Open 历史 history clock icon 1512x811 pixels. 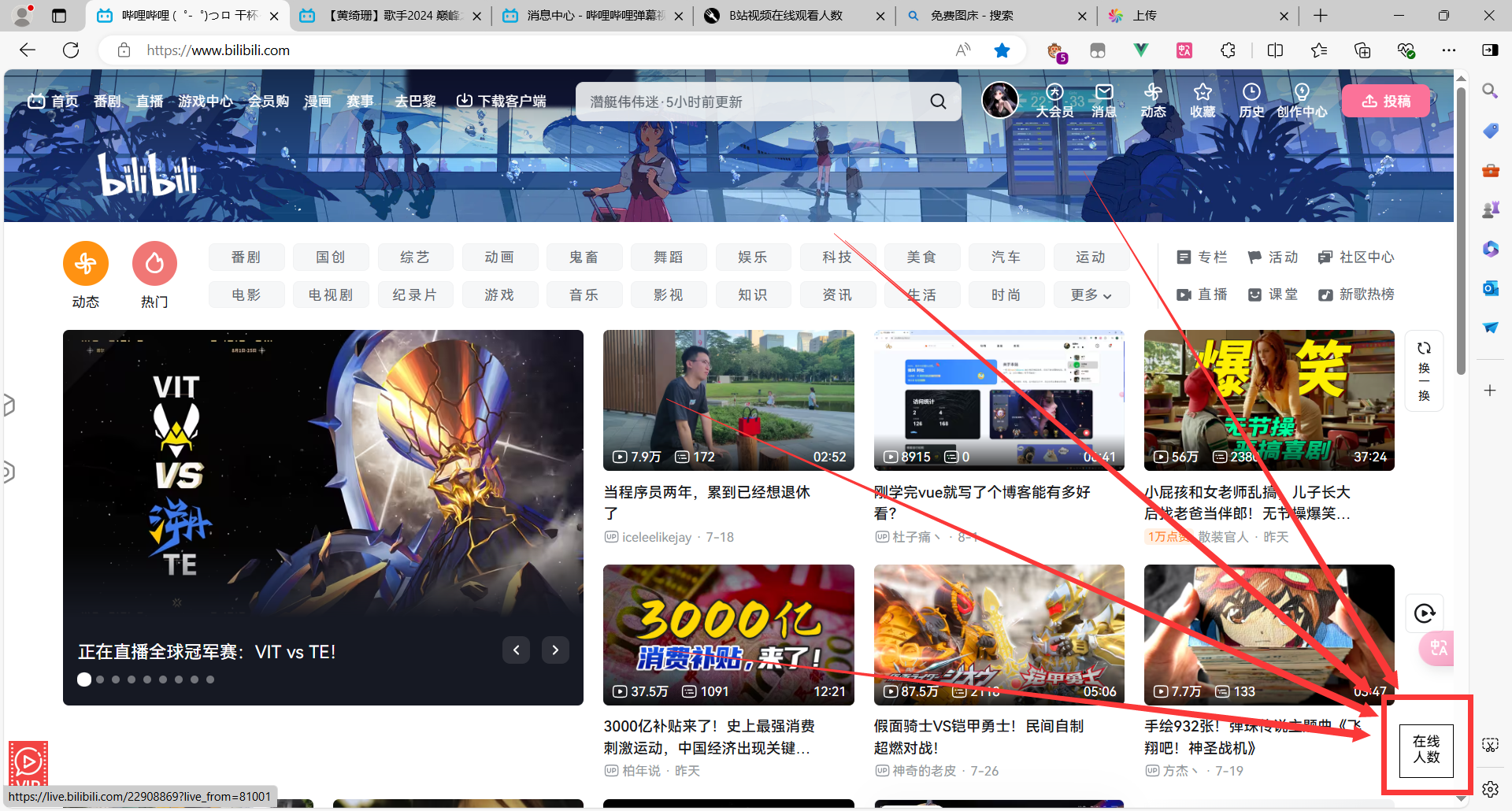click(1251, 101)
